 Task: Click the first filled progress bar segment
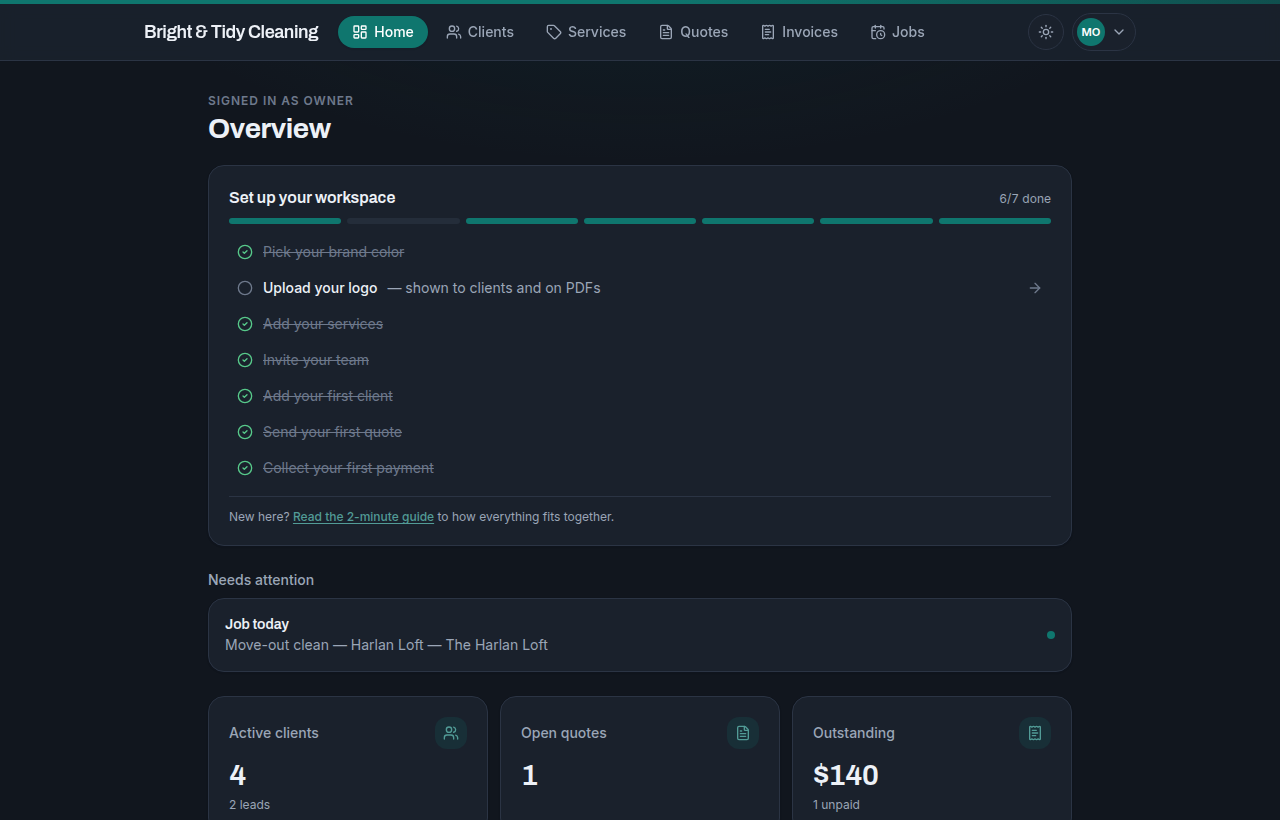tap(285, 221)
